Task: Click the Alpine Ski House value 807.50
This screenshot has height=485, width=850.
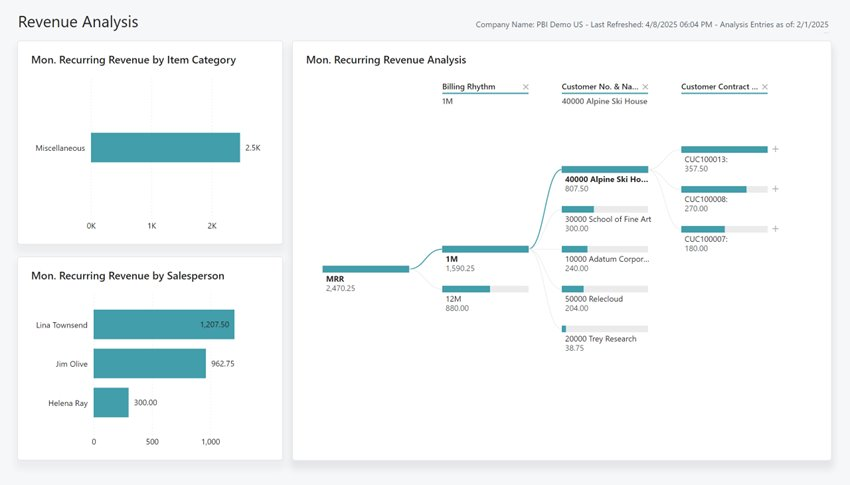Action: (x=576, y=189)
